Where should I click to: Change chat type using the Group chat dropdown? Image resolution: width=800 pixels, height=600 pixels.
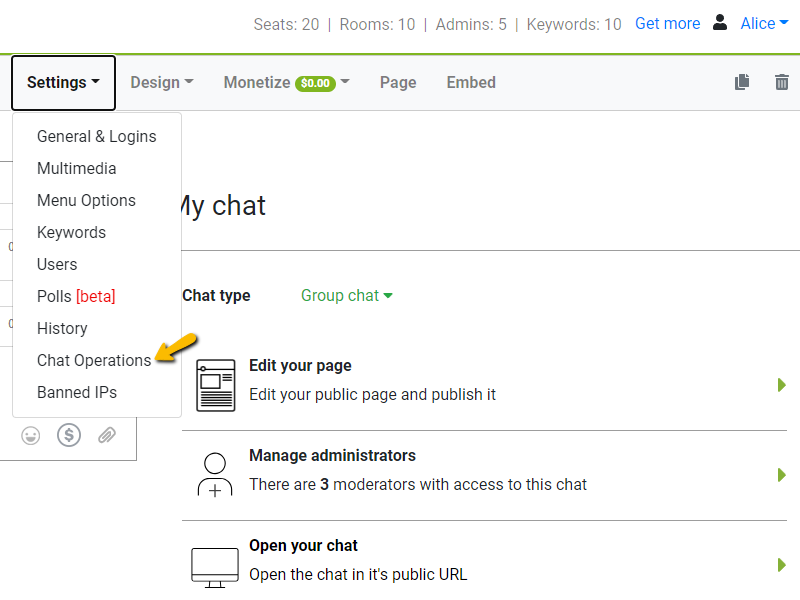pos(346,296)
